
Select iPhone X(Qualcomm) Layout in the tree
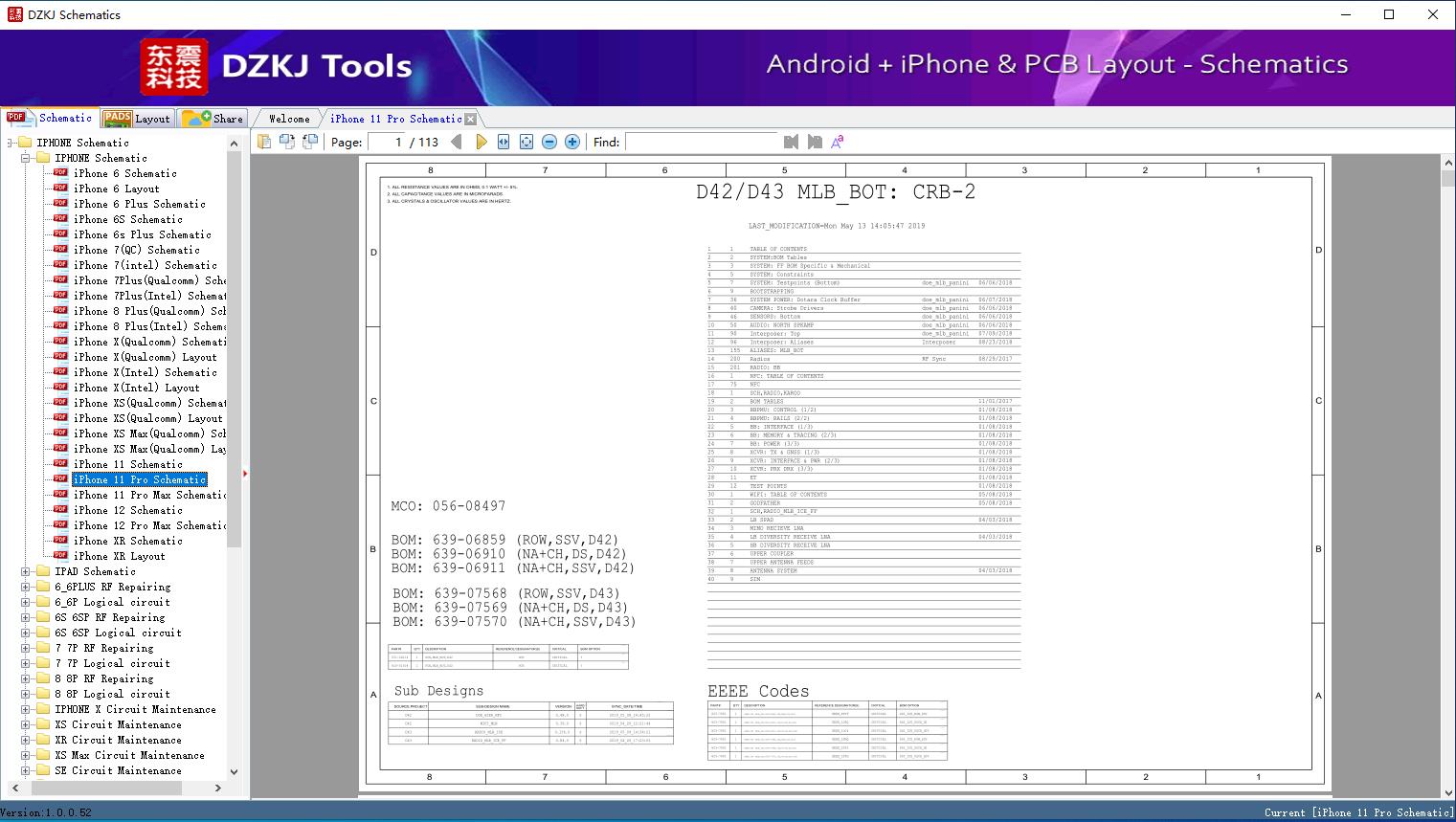(x=146, y=357)
